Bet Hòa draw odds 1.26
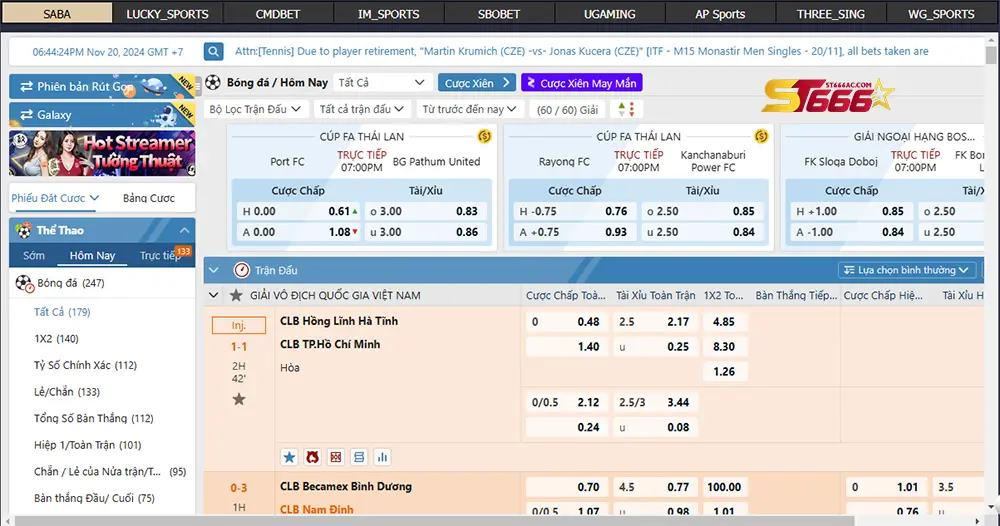Screen dimensions: 1000x526 pos(724,371)
